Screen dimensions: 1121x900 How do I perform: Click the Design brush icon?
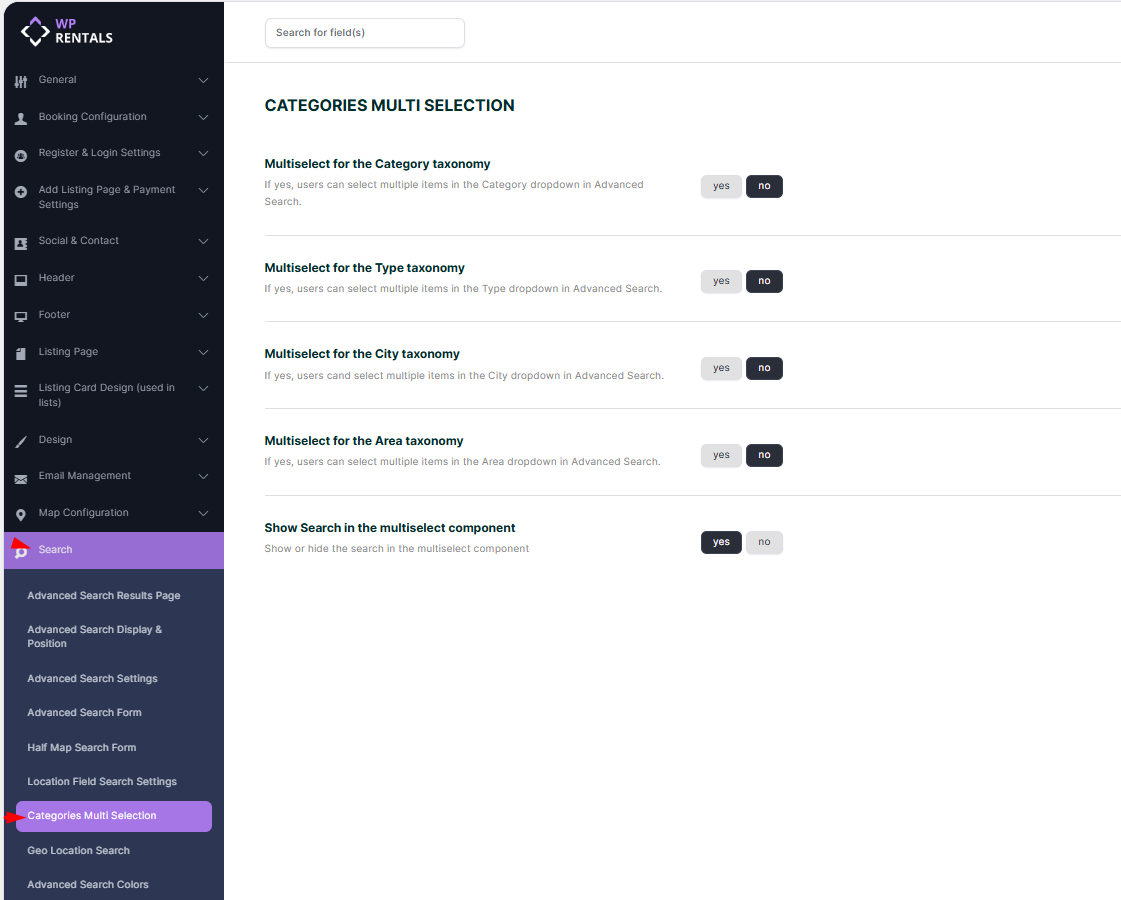point(21,441)
